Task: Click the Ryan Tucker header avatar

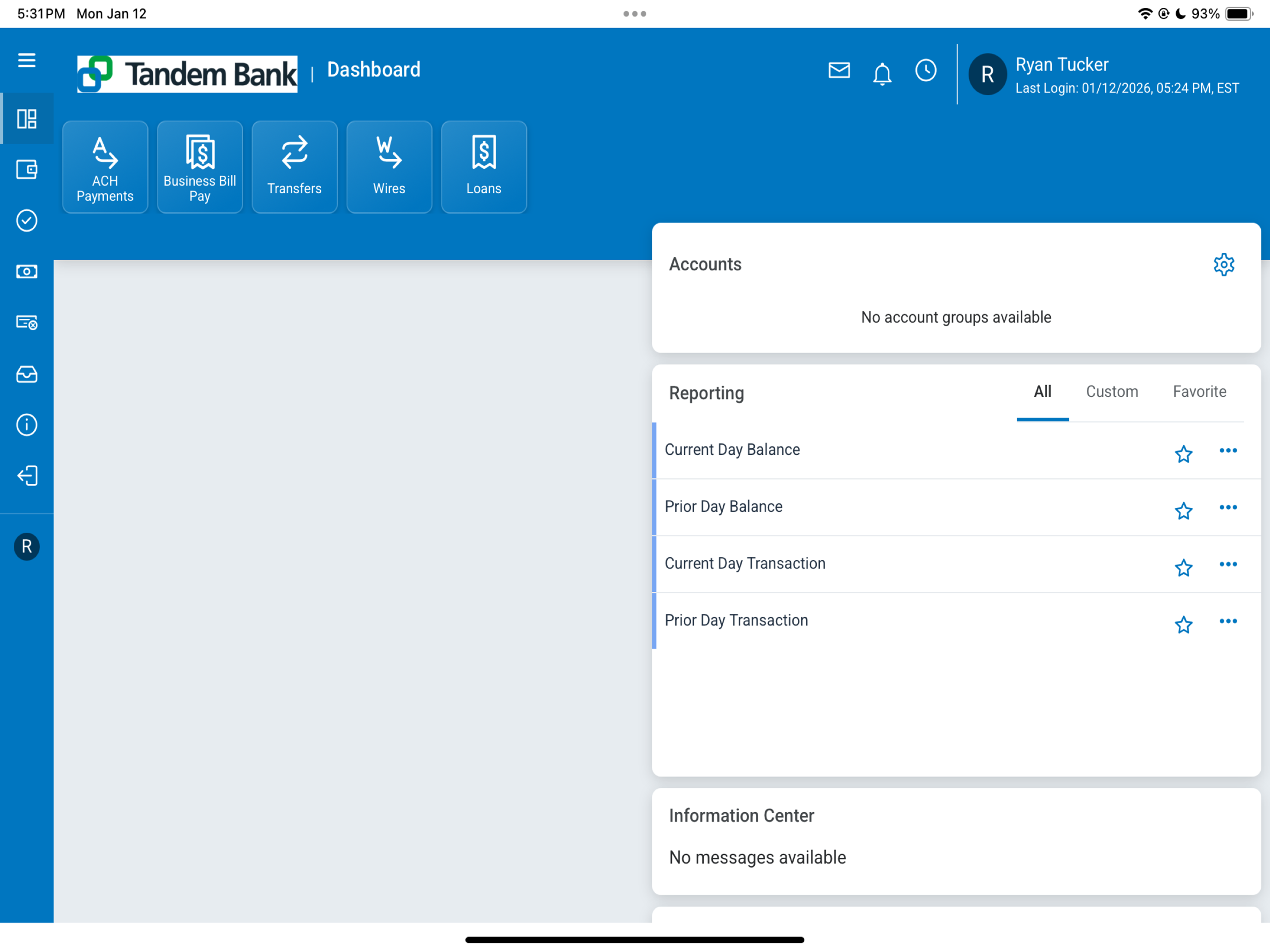Action: (x=988, y=74)
